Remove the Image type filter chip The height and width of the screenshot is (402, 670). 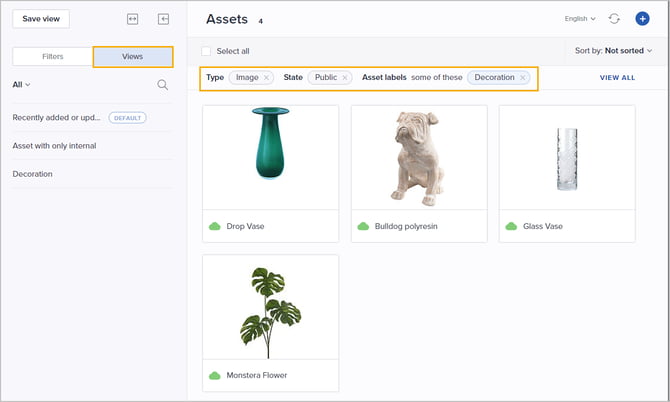tap(267, 77)
